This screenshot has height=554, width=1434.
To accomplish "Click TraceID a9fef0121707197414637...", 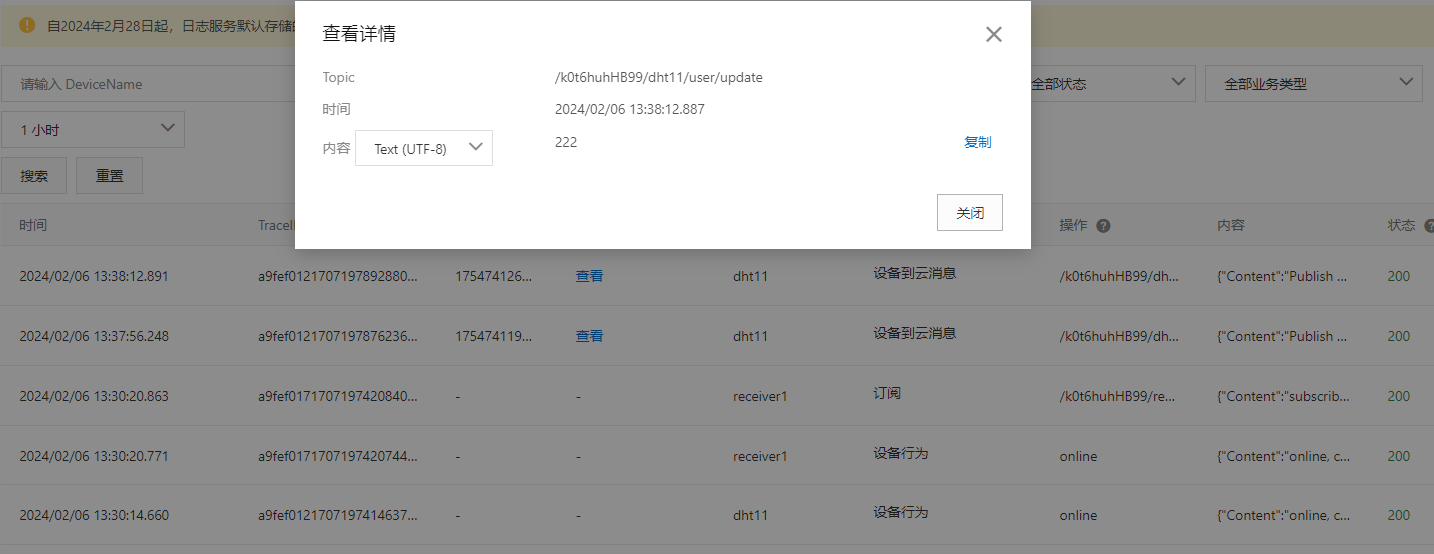I will pos(338,515).
